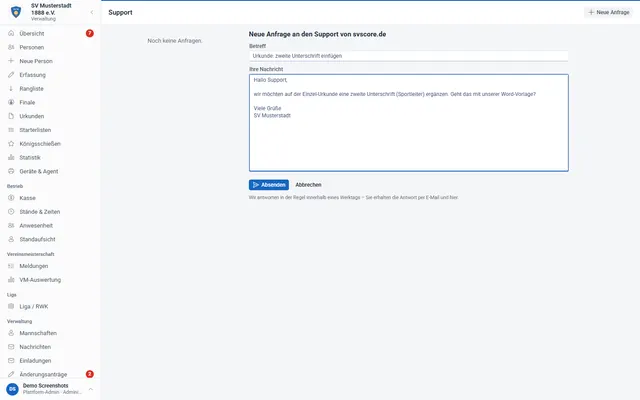The width and height of the screenshot is (640, 400).
Task: Click into the Ihre Nachricht text area
Action: [x=409, y=122]
